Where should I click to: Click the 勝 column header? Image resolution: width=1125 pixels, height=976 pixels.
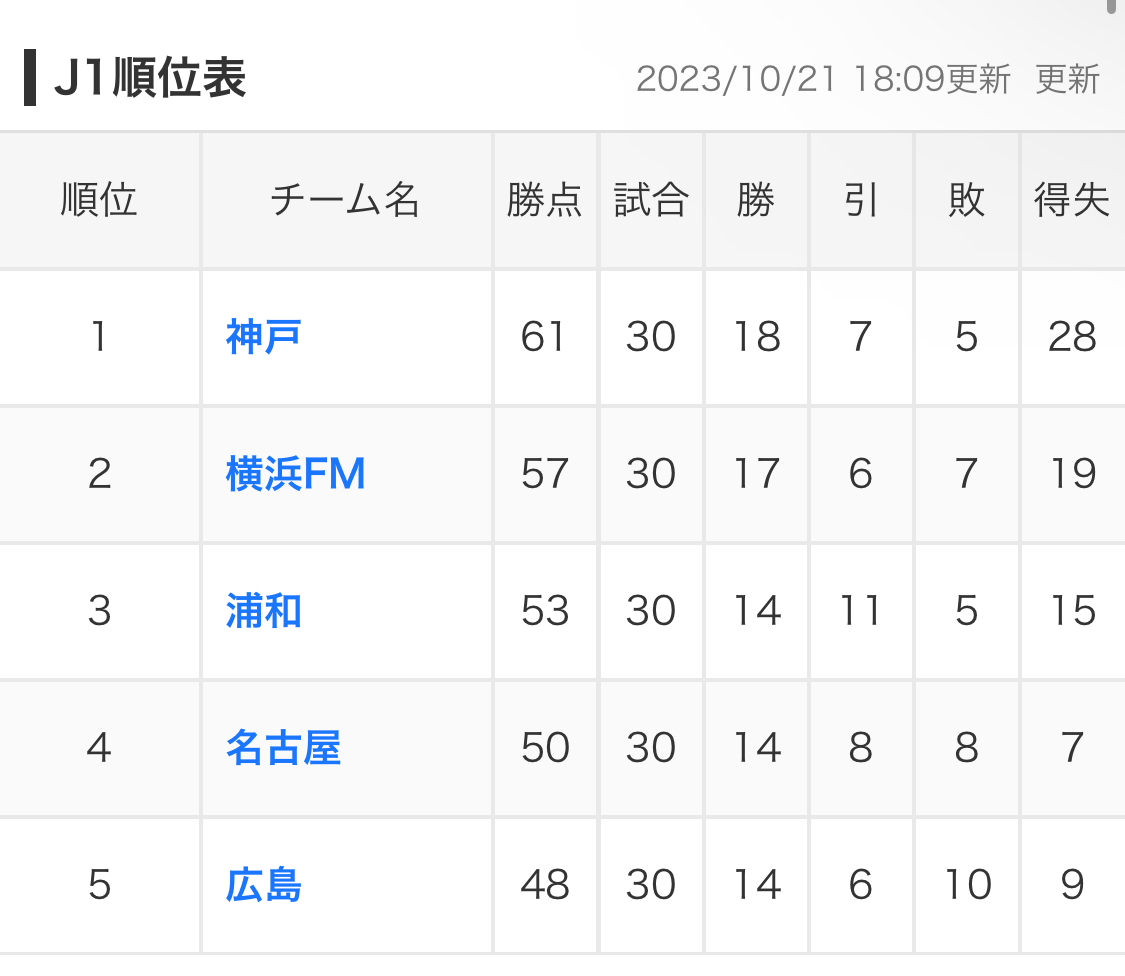(x=756, y=200)
